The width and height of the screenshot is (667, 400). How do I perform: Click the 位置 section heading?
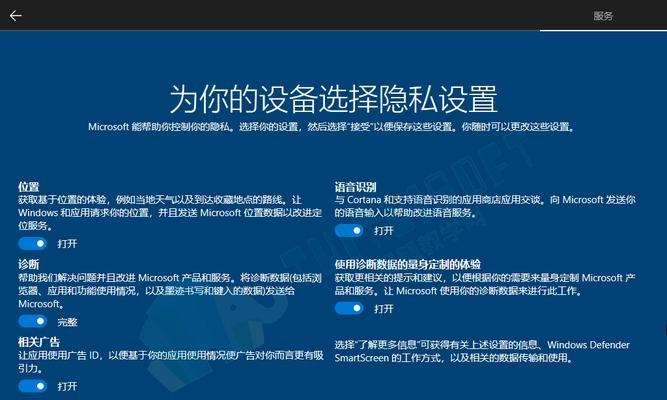(29, 187)
